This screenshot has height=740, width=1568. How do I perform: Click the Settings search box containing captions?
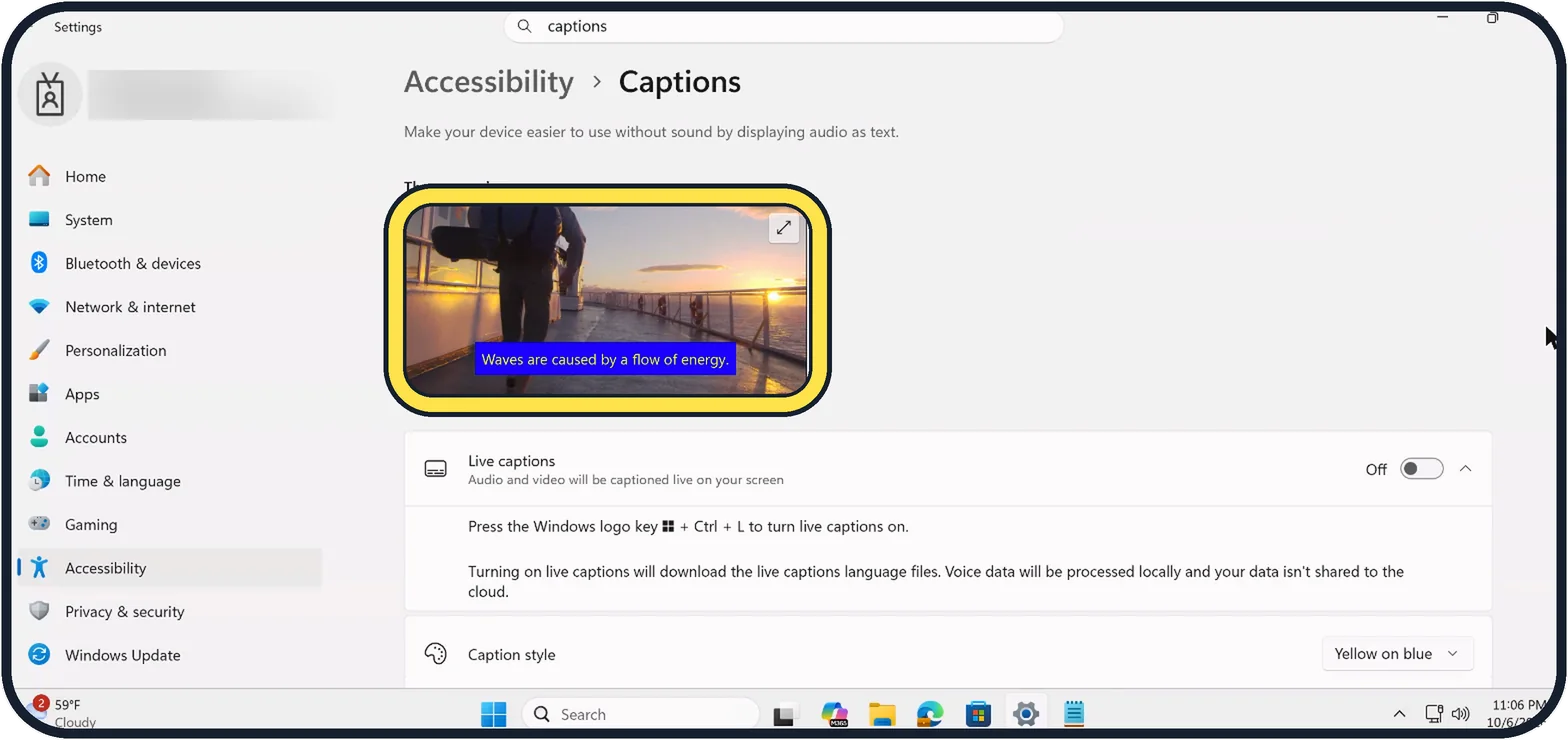click(x=784, y=27)
